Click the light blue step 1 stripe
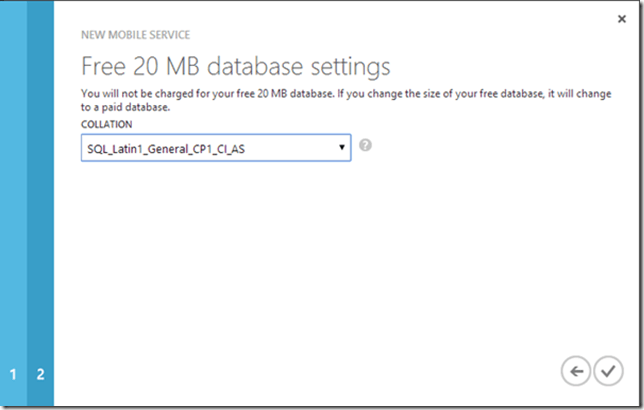This screenshot has width=644, height=410. [13, 200]
